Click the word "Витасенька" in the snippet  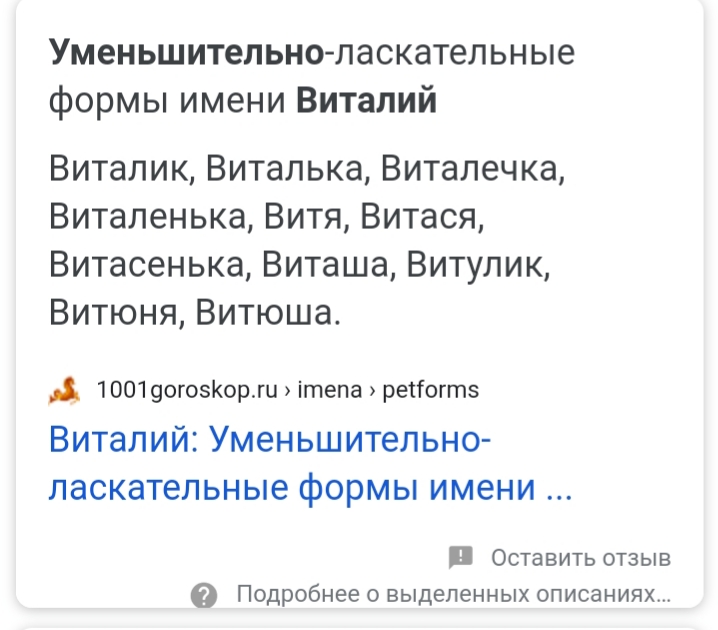click(147, 264)
